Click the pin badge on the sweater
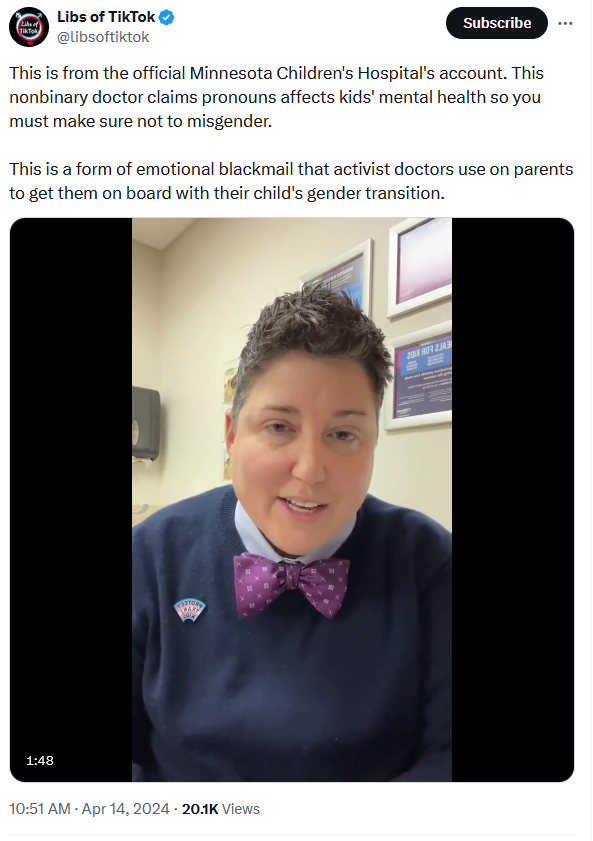Viewport: 593px width, 841px height. coord(190,610)
